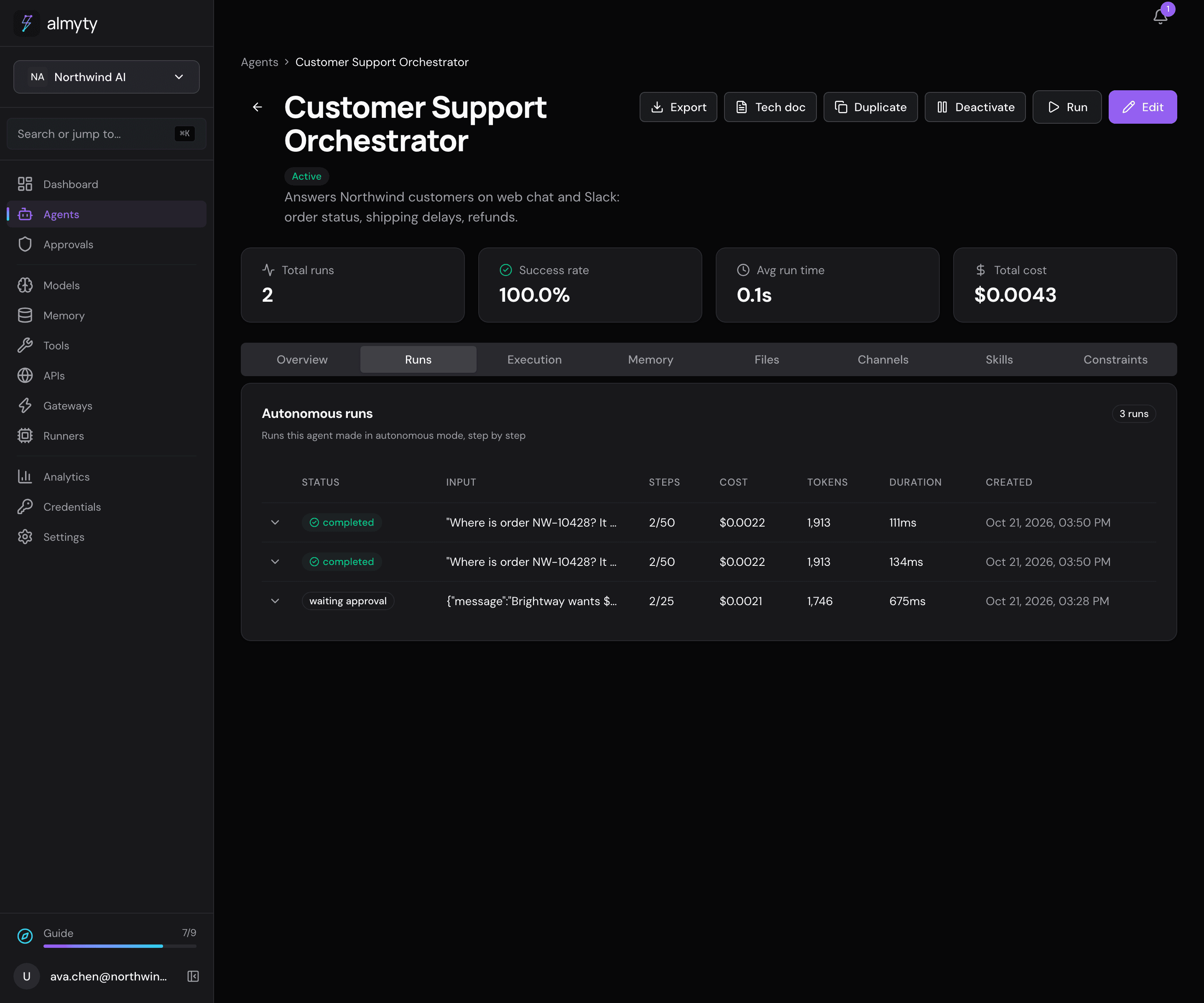
Task: Open the Constraints tab
Action: click(x=1116, y=359)
